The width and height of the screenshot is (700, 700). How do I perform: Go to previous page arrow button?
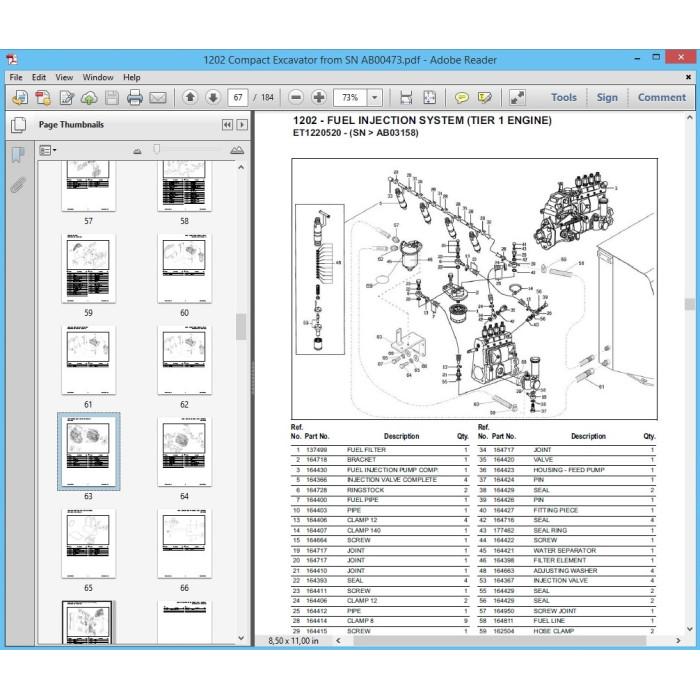coord(191,97)
